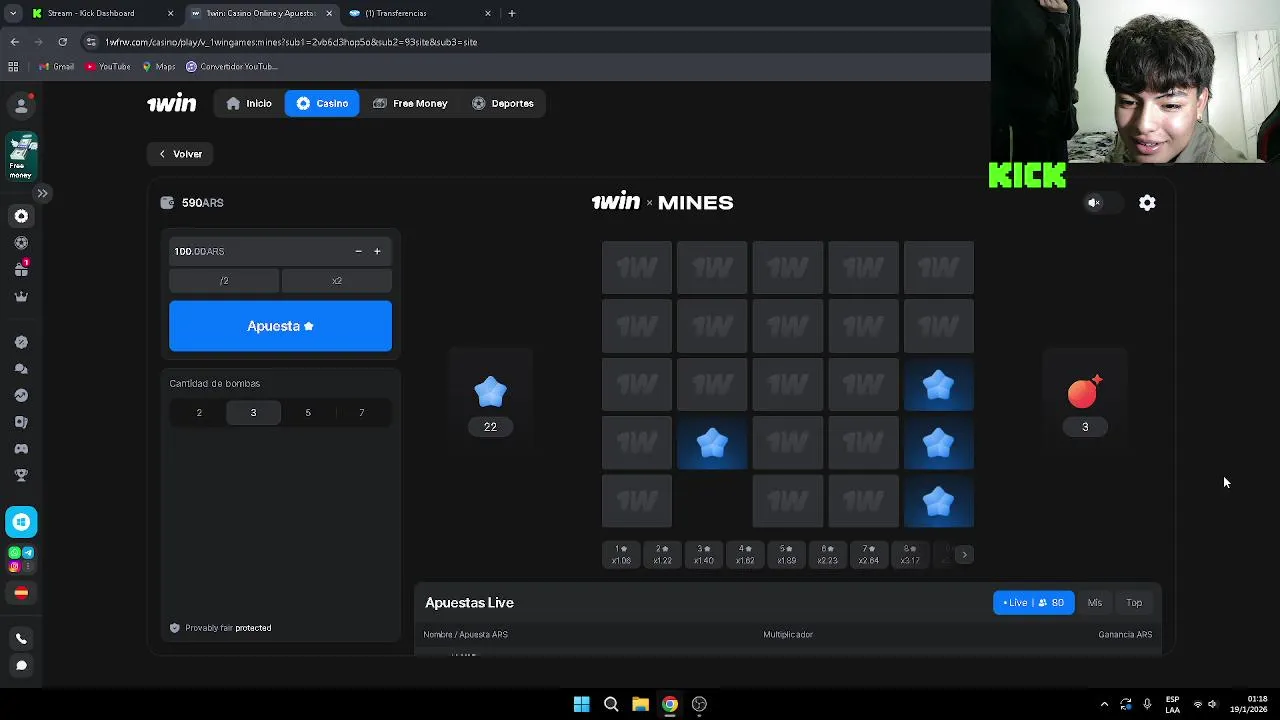Switch to the Transferencias browser tab
Image resolution: width=1280 pixels, height=720 pixels.
(420, 13)
